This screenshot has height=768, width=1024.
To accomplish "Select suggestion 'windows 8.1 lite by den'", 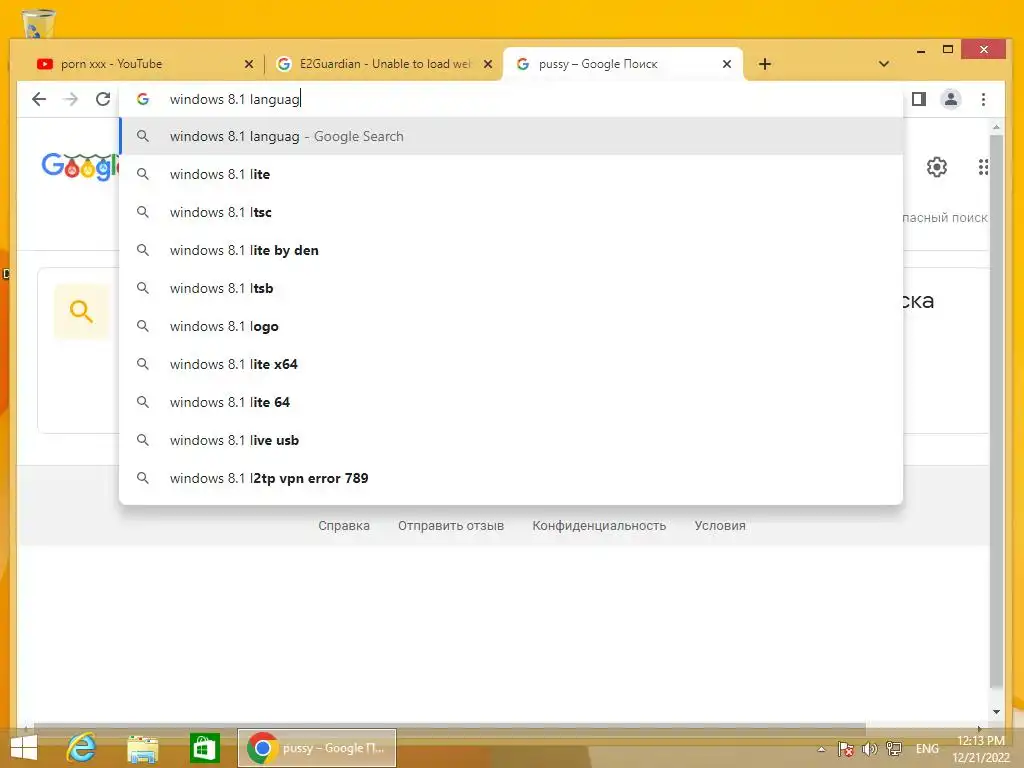I will click(x=511, y=250).
